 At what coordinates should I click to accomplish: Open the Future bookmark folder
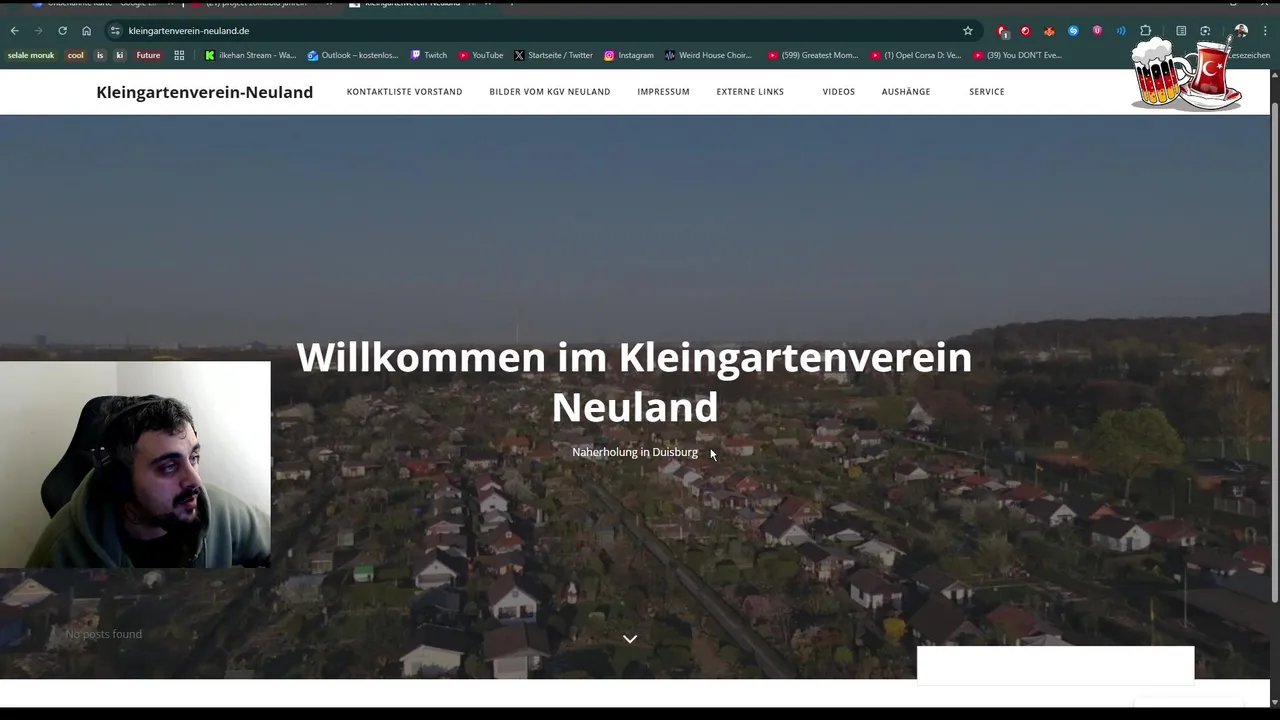pos(148,55)
